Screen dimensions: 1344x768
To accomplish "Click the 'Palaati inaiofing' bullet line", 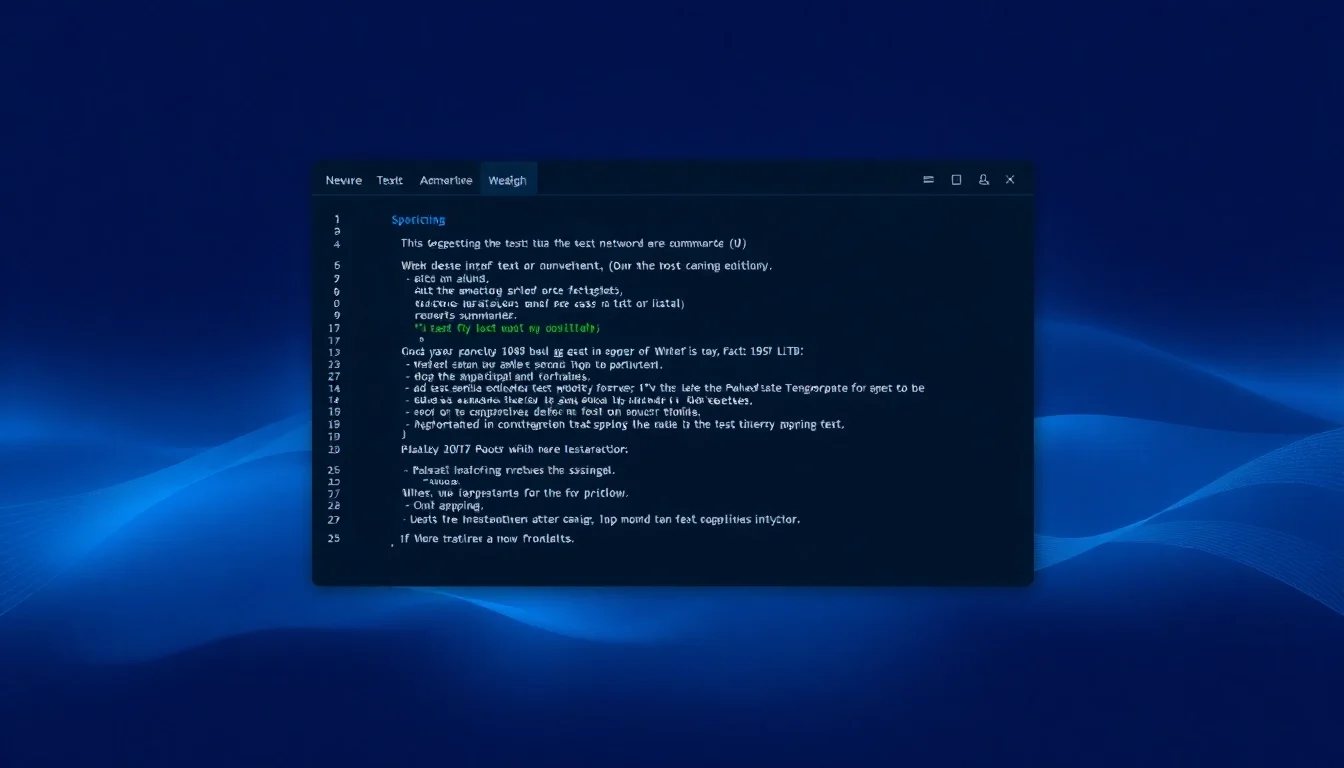I will 511,470.
